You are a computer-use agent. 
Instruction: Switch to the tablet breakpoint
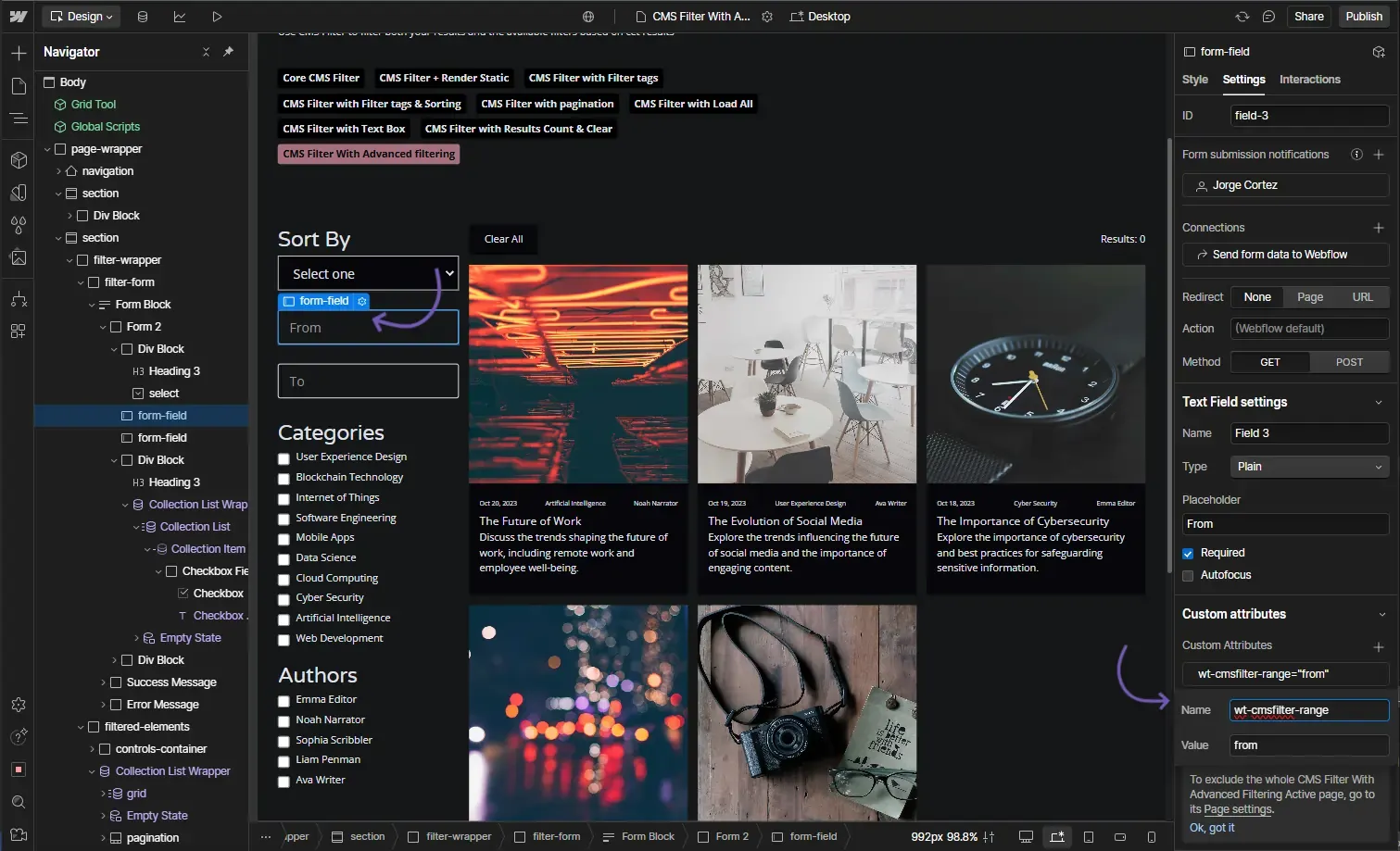coord(1089,837)
